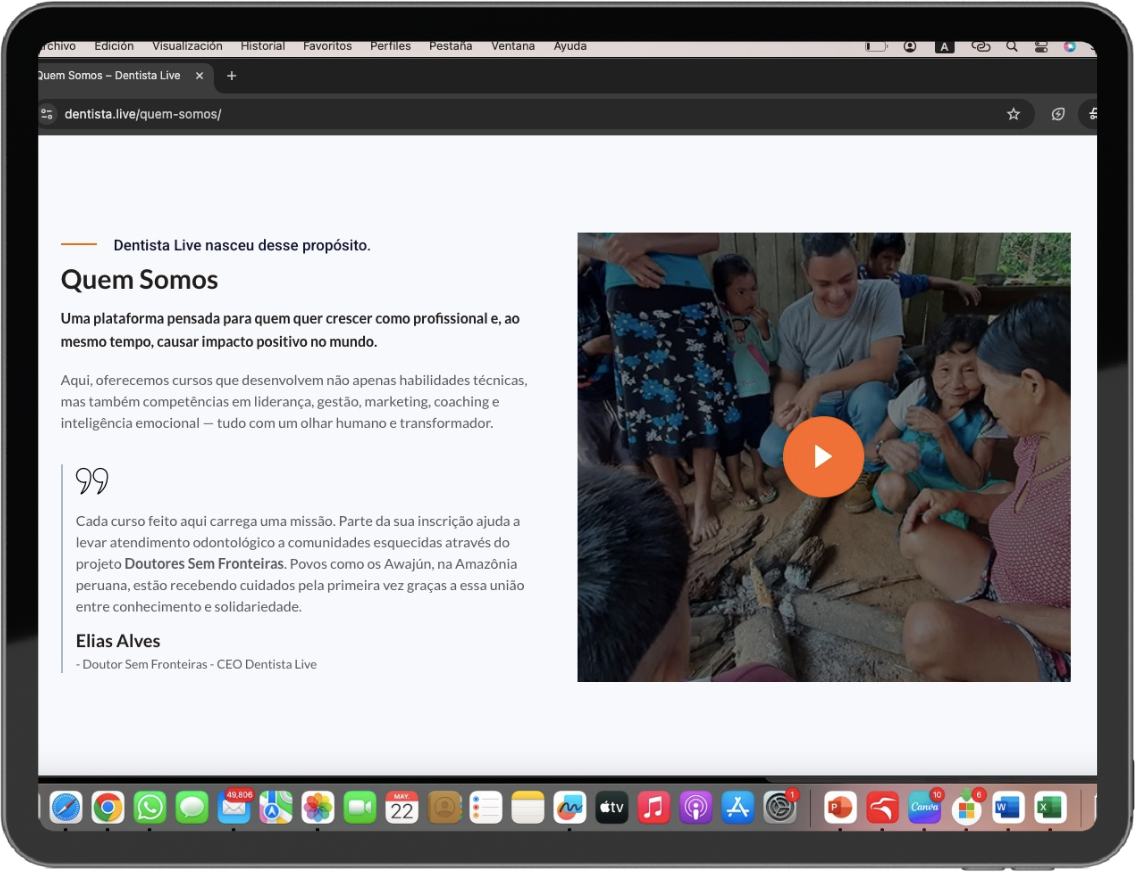This screenshot has width=1140, height=872.
Task: Open Reminders from the dock
Action: [486, 807]
